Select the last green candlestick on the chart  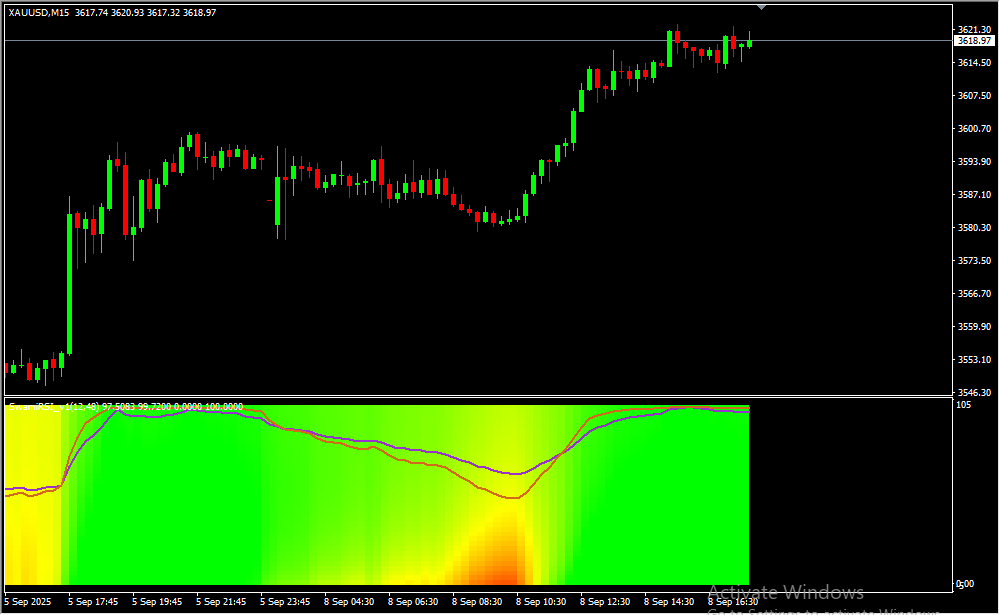click(749, 43)
